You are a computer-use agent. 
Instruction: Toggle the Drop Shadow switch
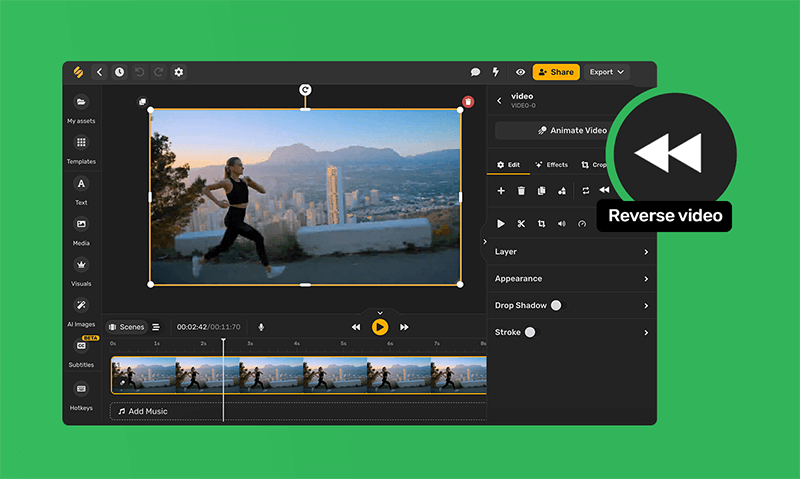point(557,306)
